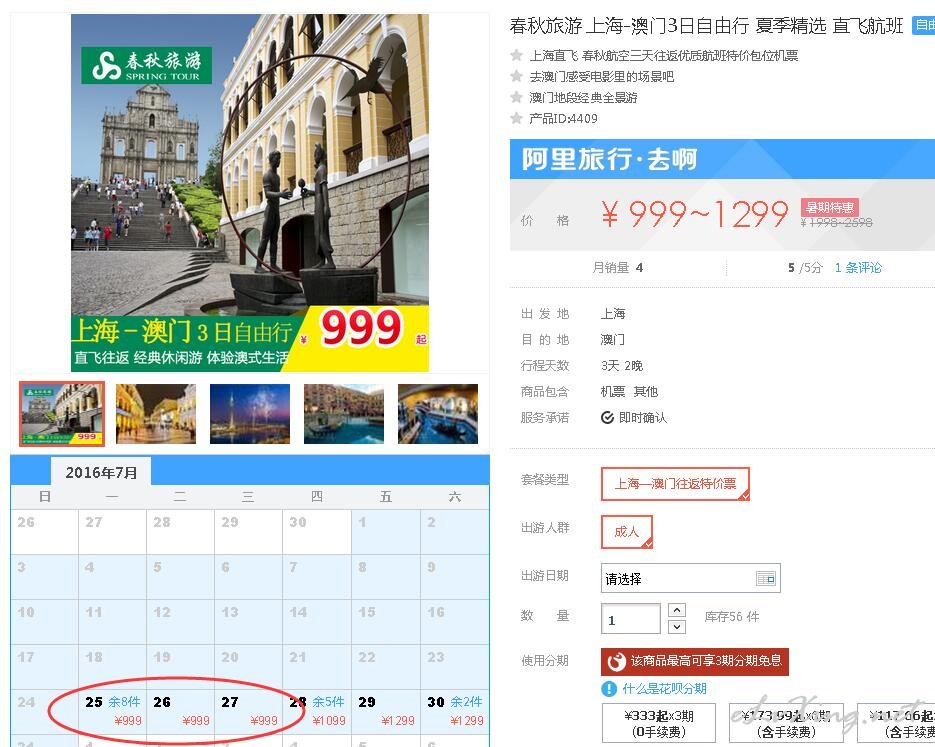The height and width of the screenshot is (747, 935).
Task: View the gondola canal thumbnail
Action: 438,414
